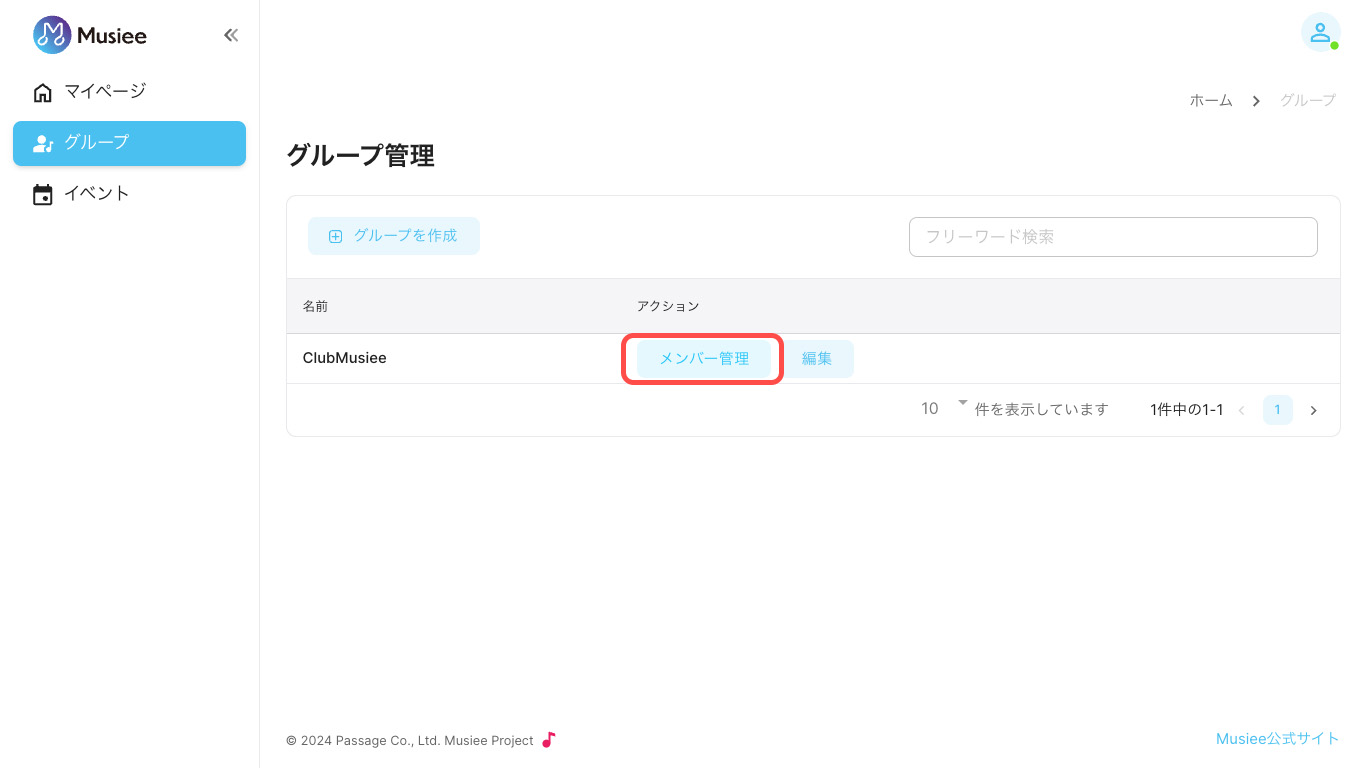Select the グループ sidebar menu item
The height and width of the screenshot is (768, 1366).
click(129, 143)
